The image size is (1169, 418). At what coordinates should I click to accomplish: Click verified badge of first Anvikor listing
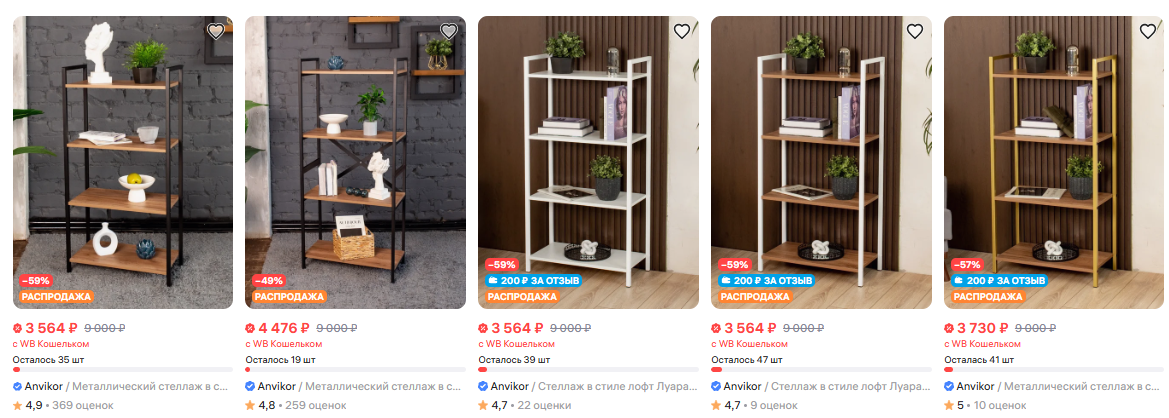coord(18,387)
